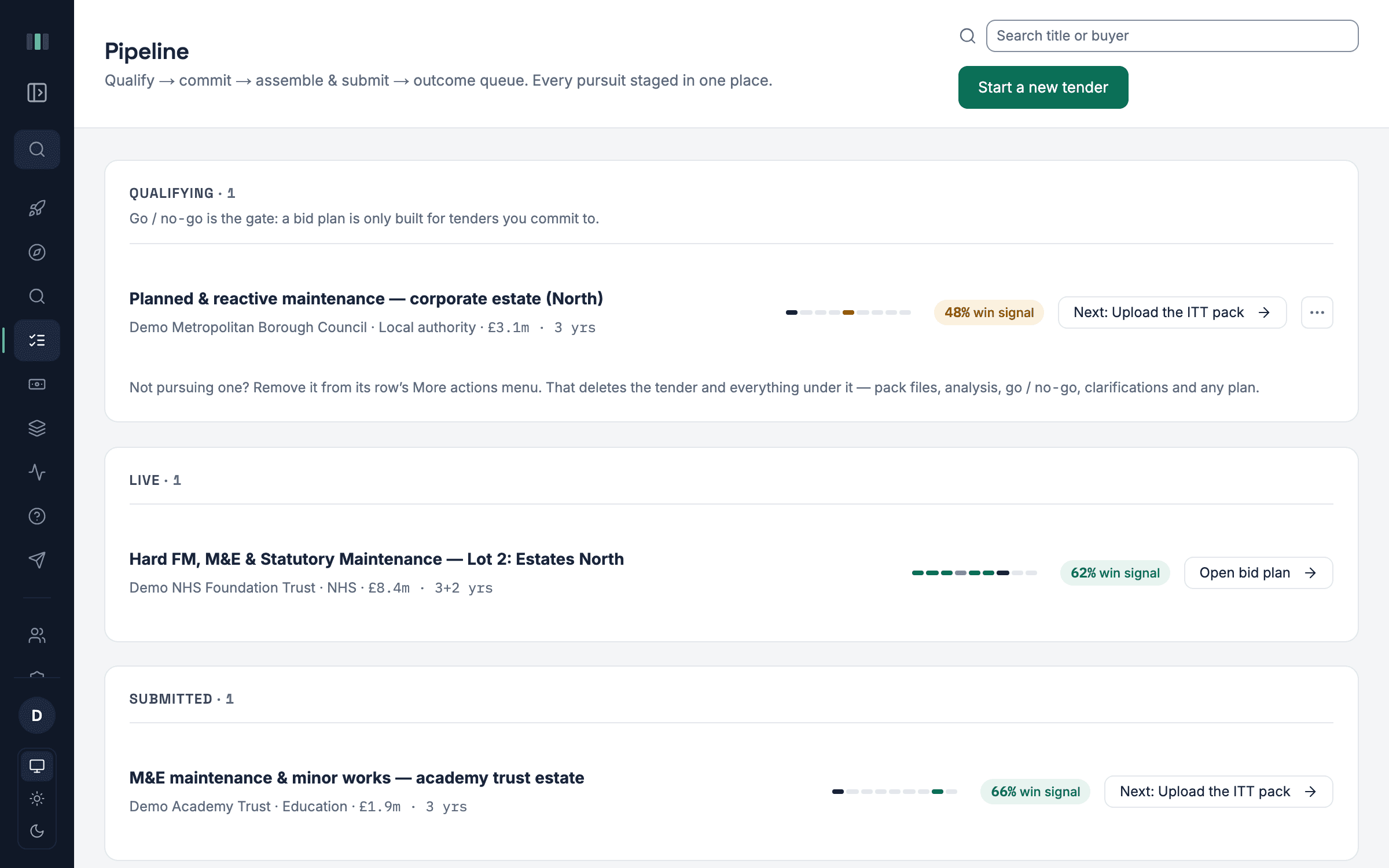The height and width of the screenshot is (868, 1389).
Task: Click the magnifier icon beside the search field
Action: pyautogui.click(x=968, y=36)
